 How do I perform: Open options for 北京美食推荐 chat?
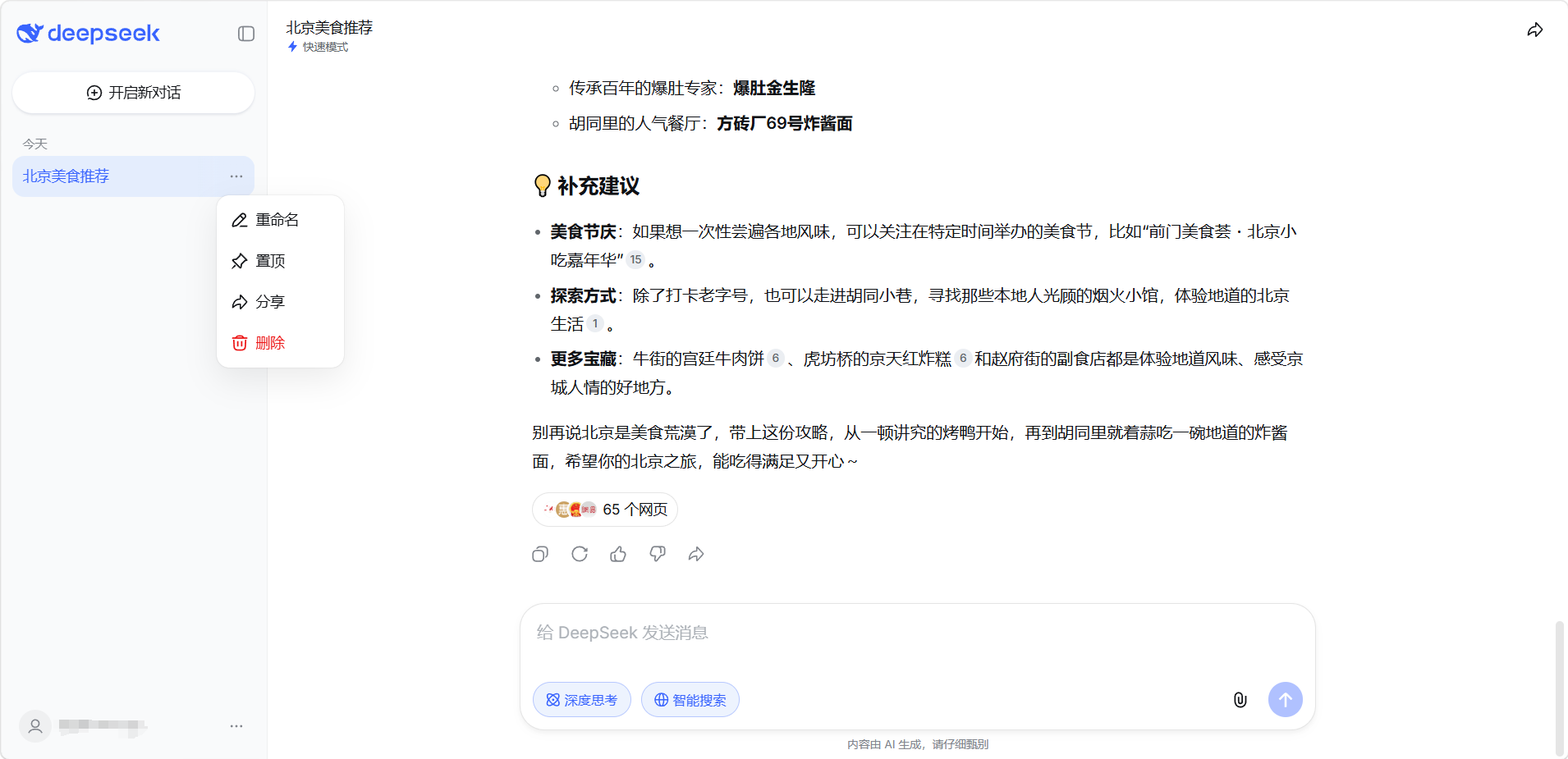click(236, 176)
